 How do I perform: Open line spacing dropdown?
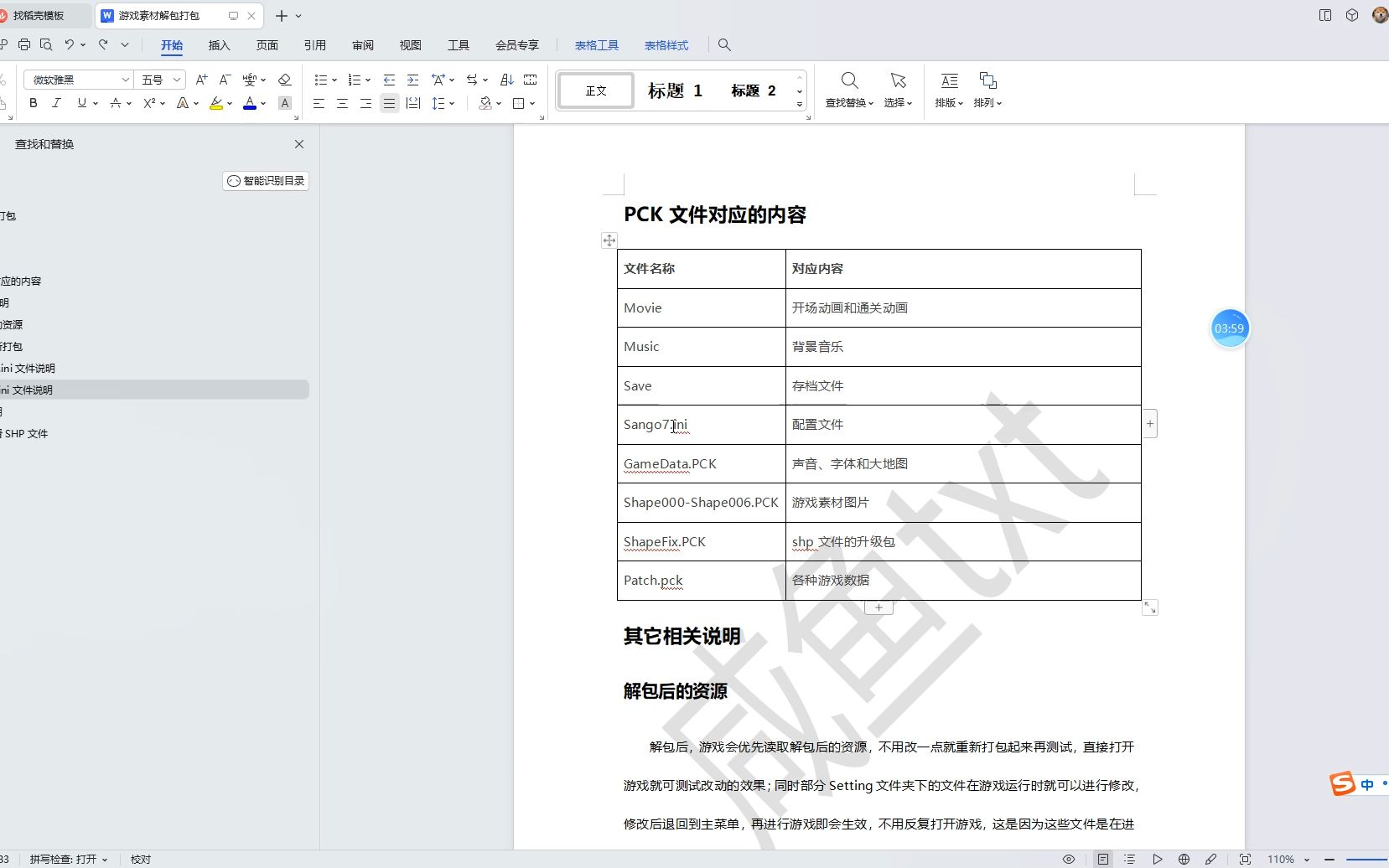tap(453, 104)
